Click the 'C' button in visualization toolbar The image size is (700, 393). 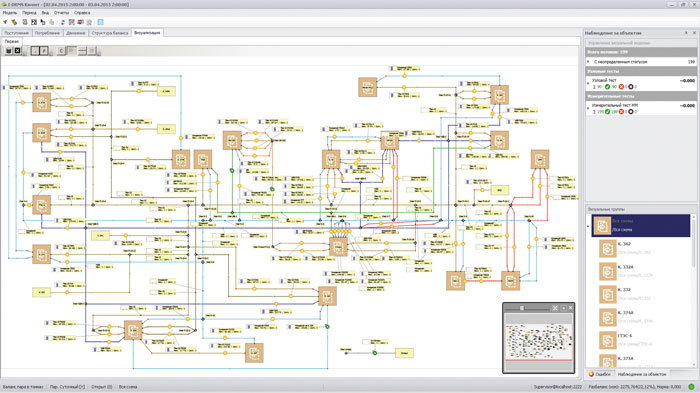(x=61, y=51)
